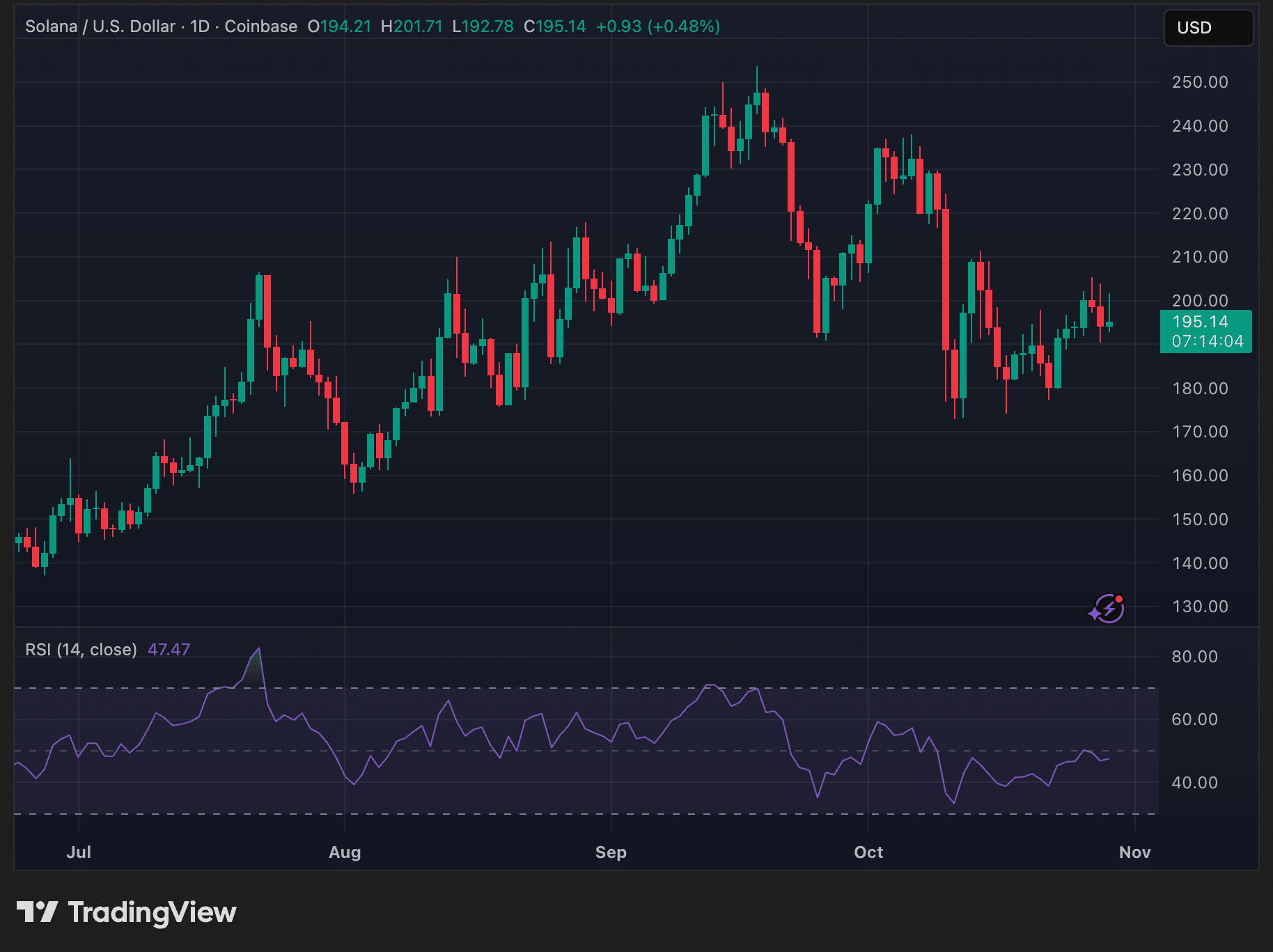Click the low value L192.78
This screenshot has height=952, width=1273.
(x=482, y=28)
